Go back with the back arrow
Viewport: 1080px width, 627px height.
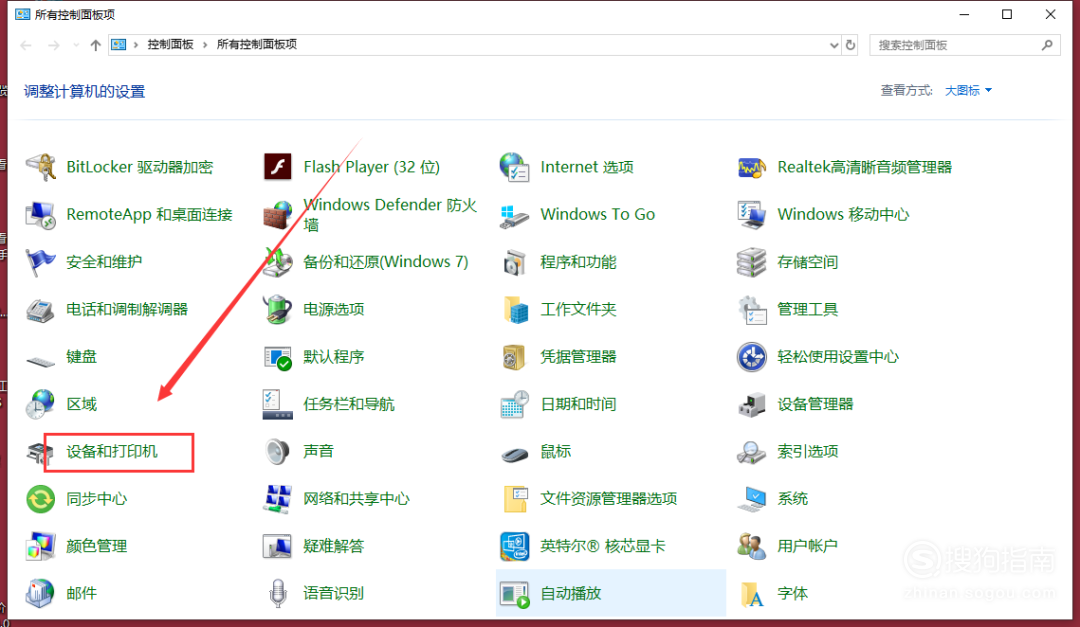(x=26, y=45)
